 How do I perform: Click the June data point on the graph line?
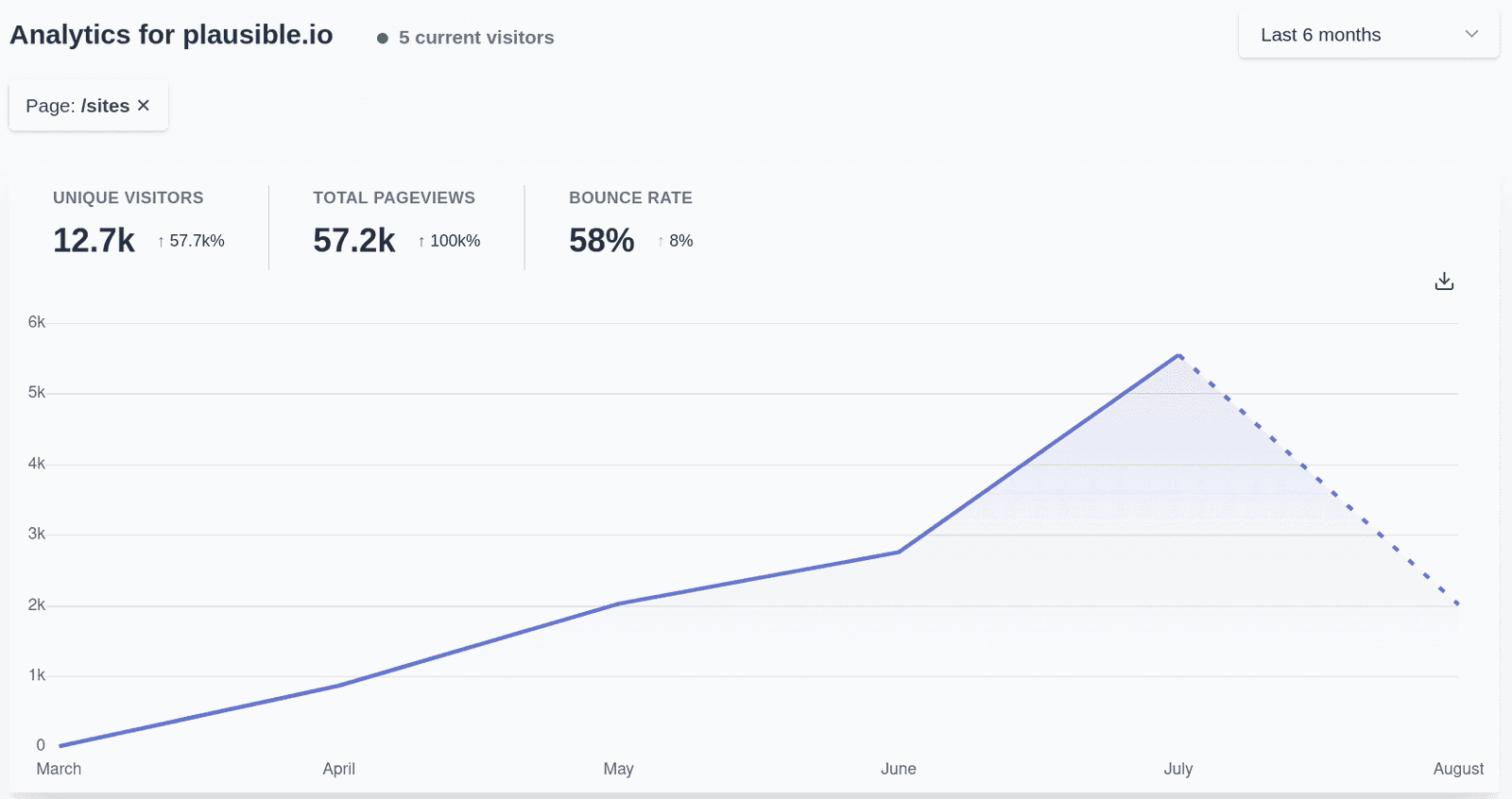coord(899,552)
